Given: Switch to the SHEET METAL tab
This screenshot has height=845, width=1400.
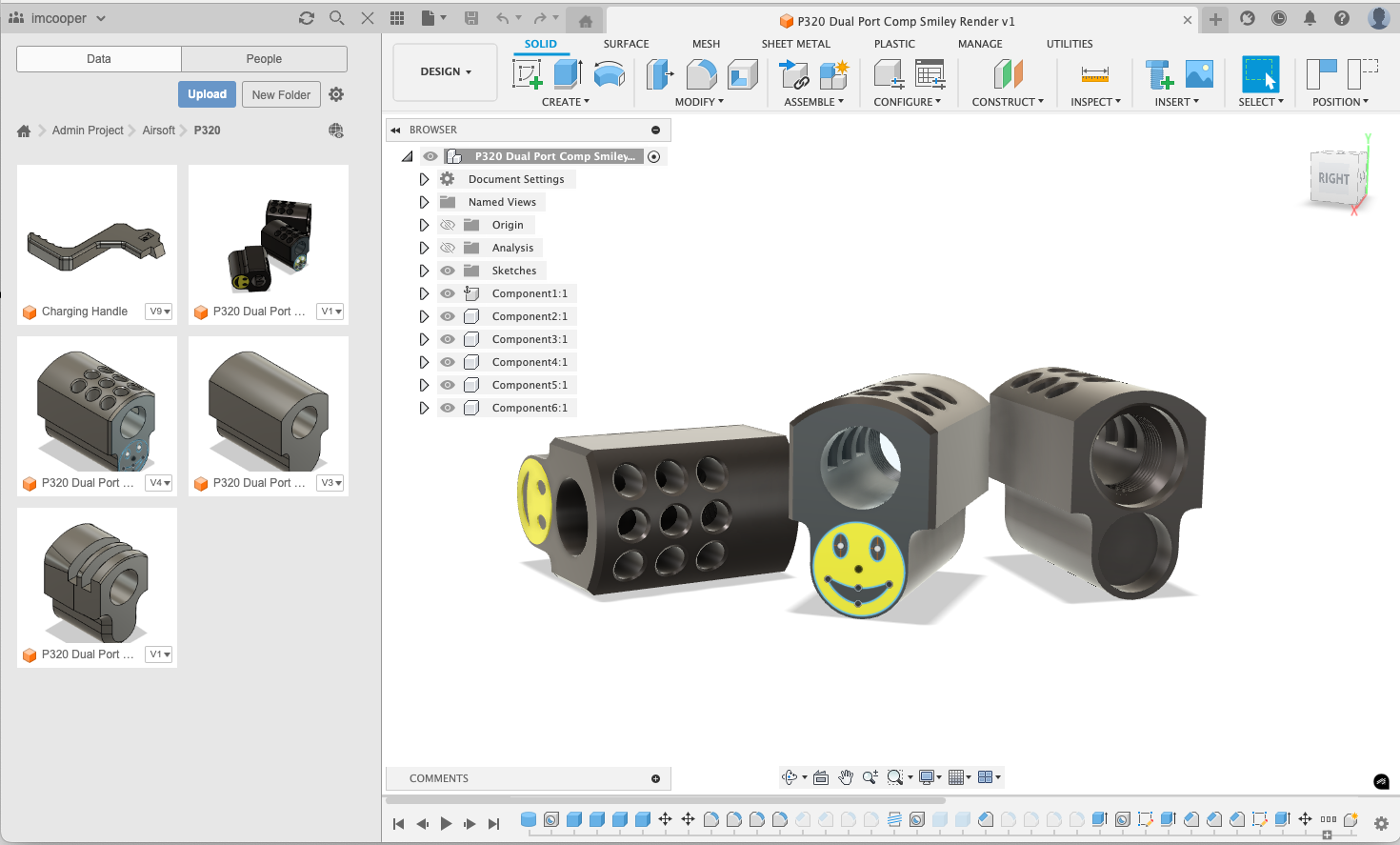Looking at the screenshot, I should coord(795,44).
